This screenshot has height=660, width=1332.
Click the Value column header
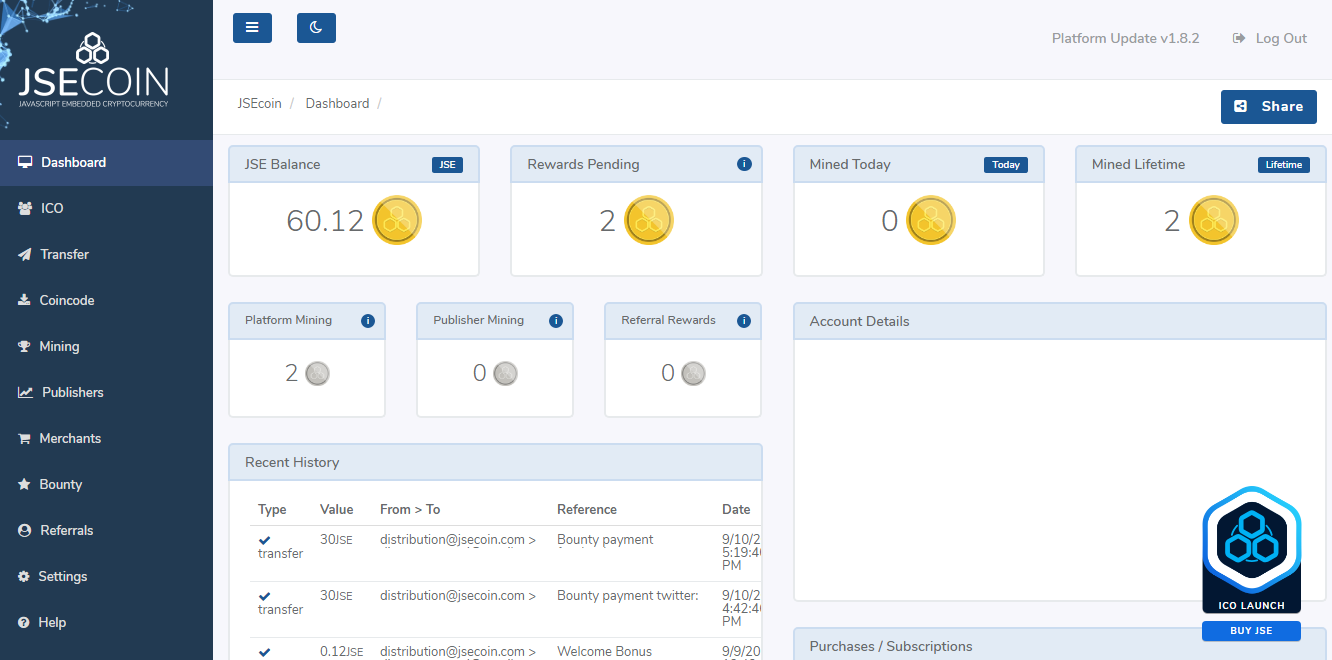click(x=337, y=509)
